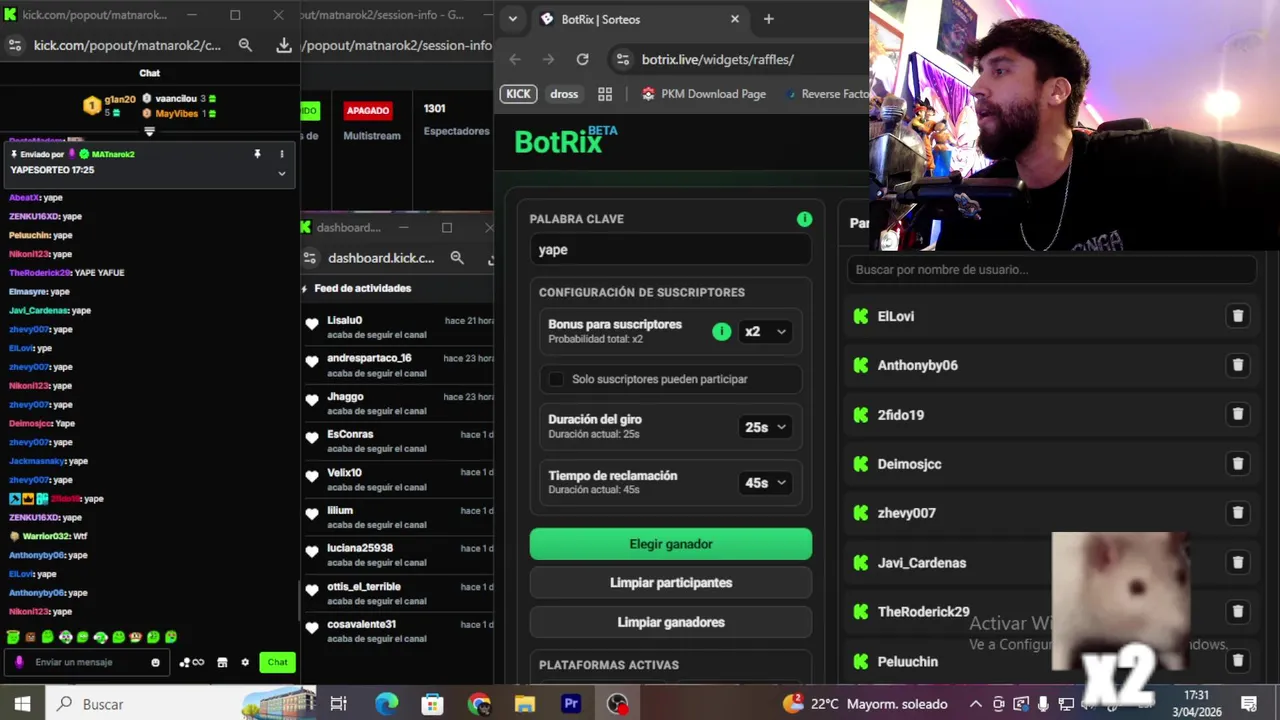Open site info icon beside botrix.live URL
Image resolution: width=1280 pixels, height=720 pixels.
coord(622,59)
